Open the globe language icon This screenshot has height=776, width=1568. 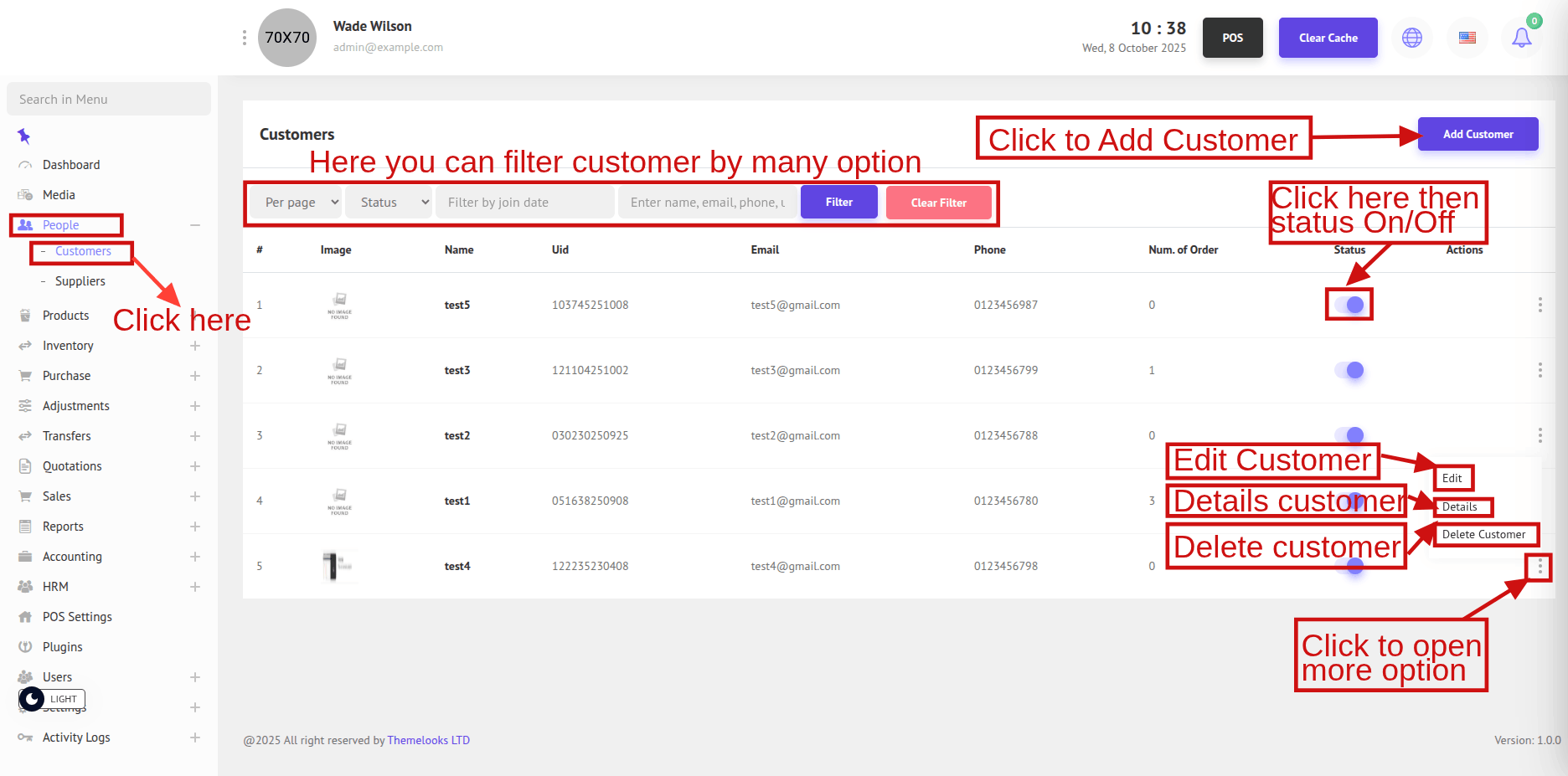(x=1412, y=38)
